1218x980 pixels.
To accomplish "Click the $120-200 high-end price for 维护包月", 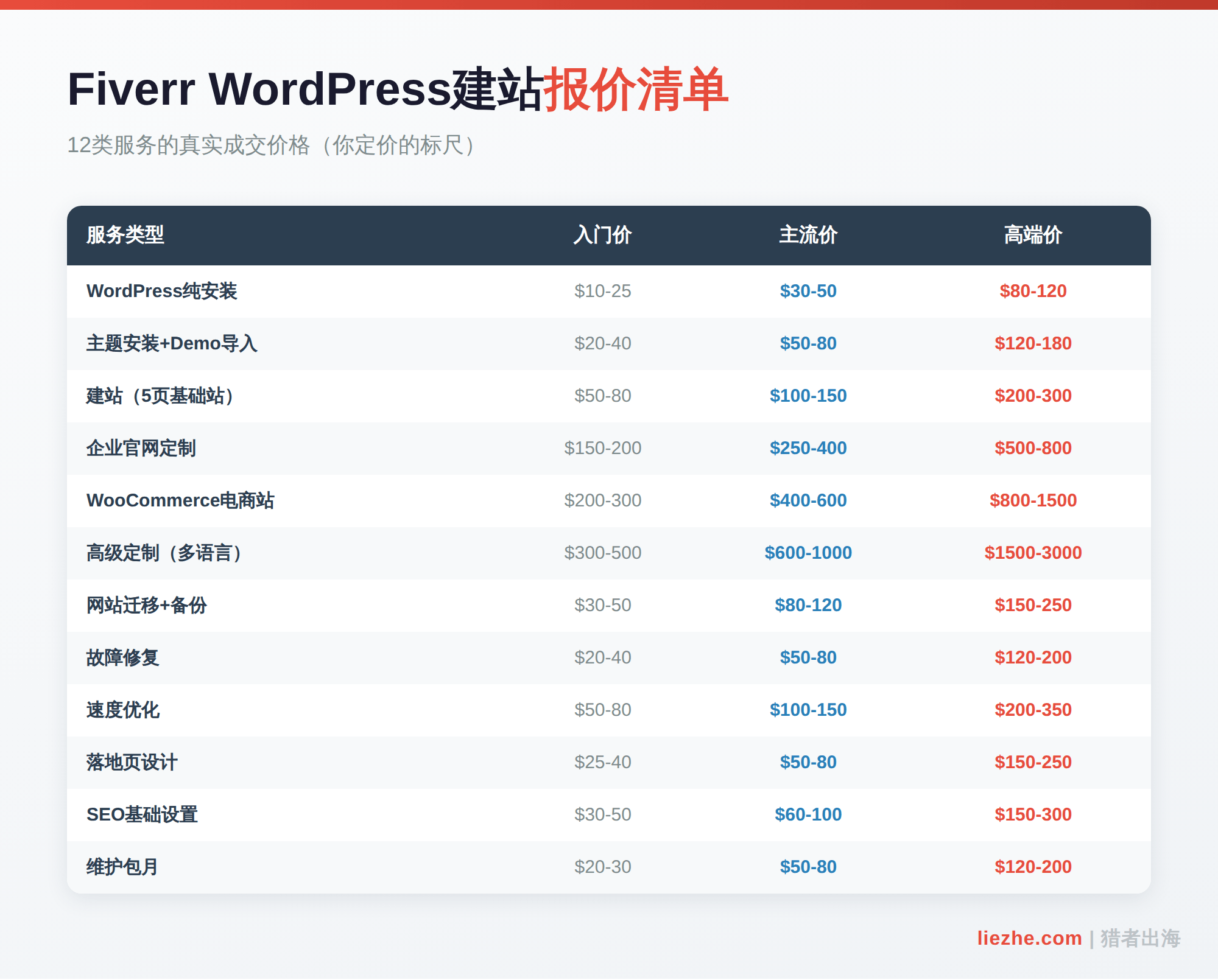I will pos(1033,867).
